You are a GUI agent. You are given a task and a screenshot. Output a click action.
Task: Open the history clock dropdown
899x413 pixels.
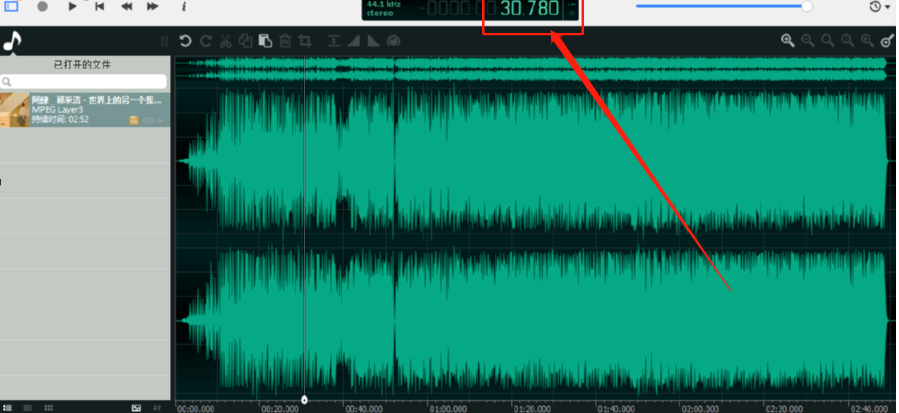click(x=880, y=6)
